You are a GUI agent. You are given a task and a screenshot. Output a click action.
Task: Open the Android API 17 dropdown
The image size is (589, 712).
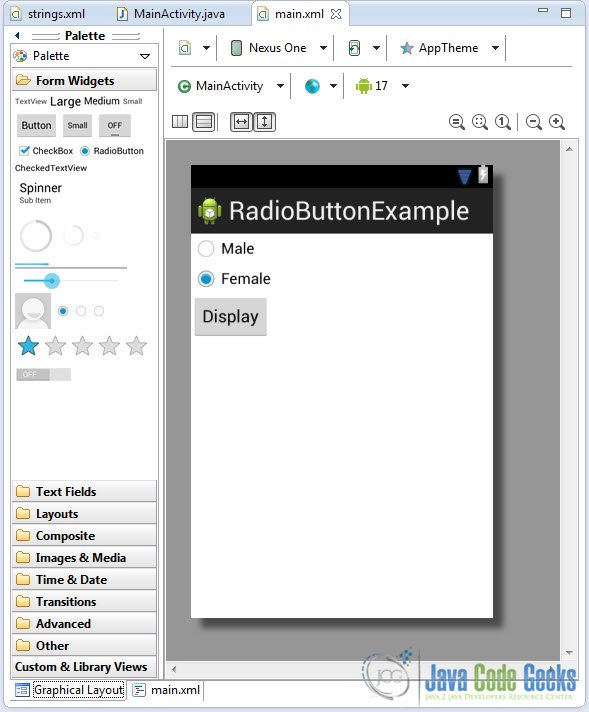point(406,86)
